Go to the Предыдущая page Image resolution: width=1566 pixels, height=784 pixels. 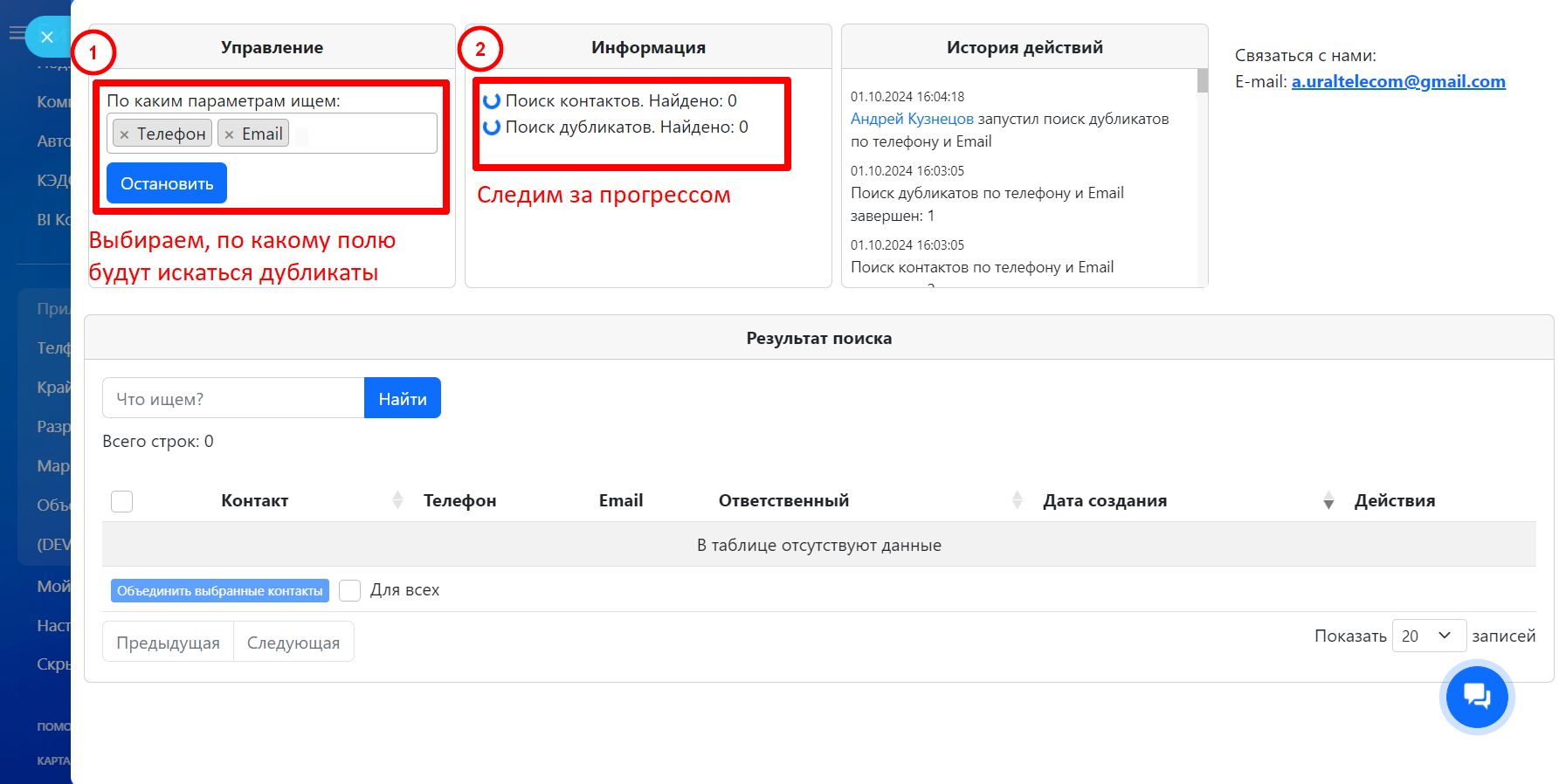[169, 643]
